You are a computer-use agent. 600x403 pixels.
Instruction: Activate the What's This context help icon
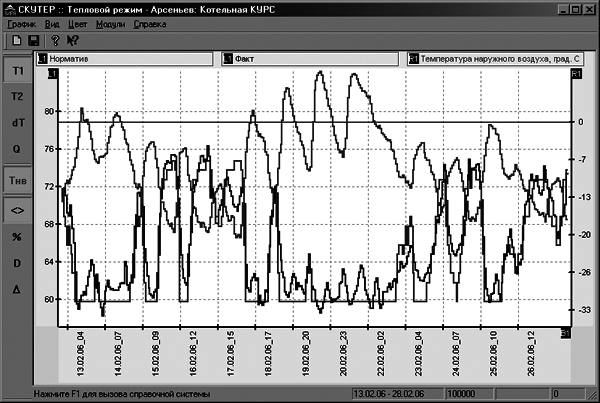(x=72, y=40)
